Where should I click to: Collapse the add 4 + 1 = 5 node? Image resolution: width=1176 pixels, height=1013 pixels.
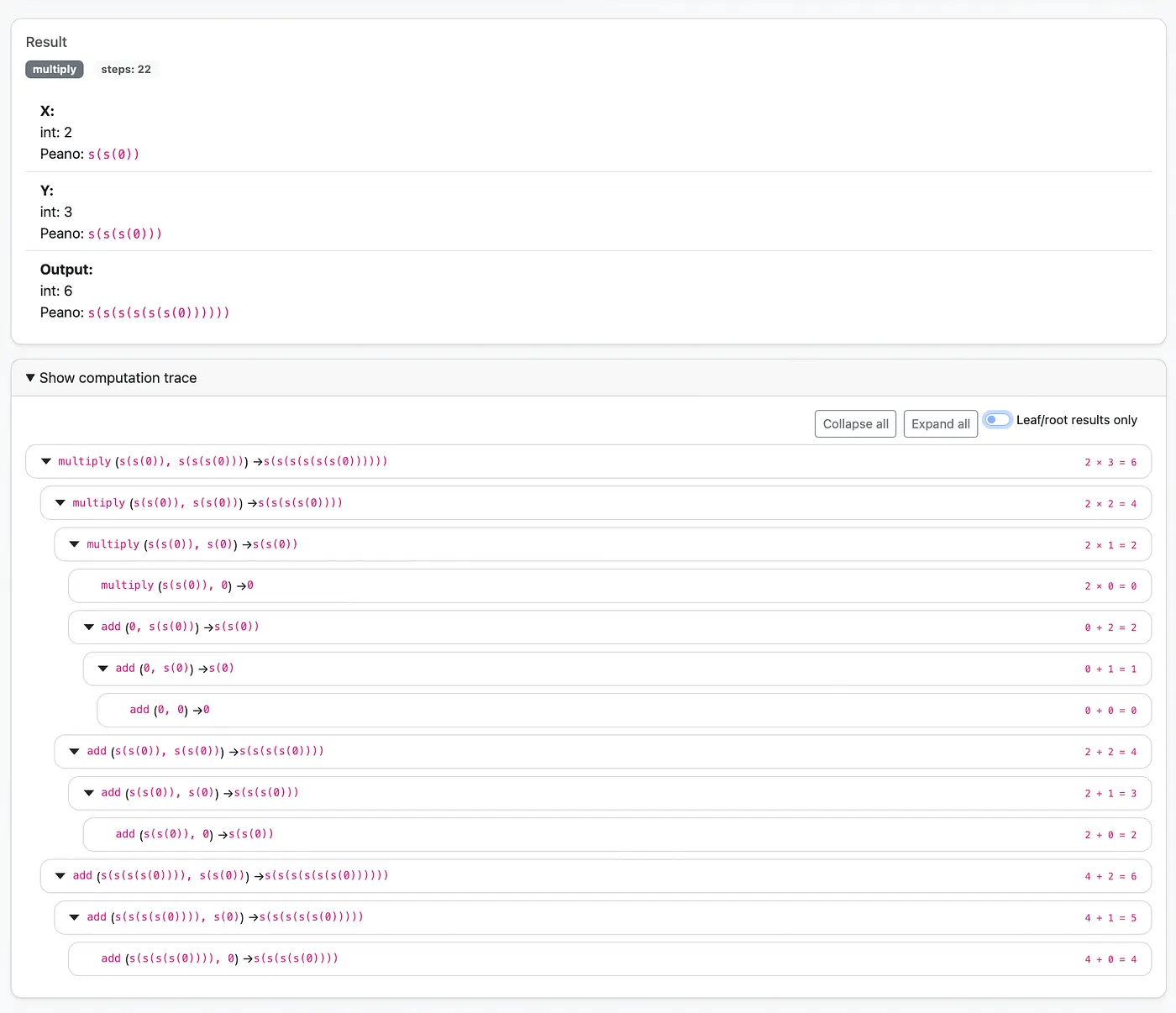(x=75, y=917)
